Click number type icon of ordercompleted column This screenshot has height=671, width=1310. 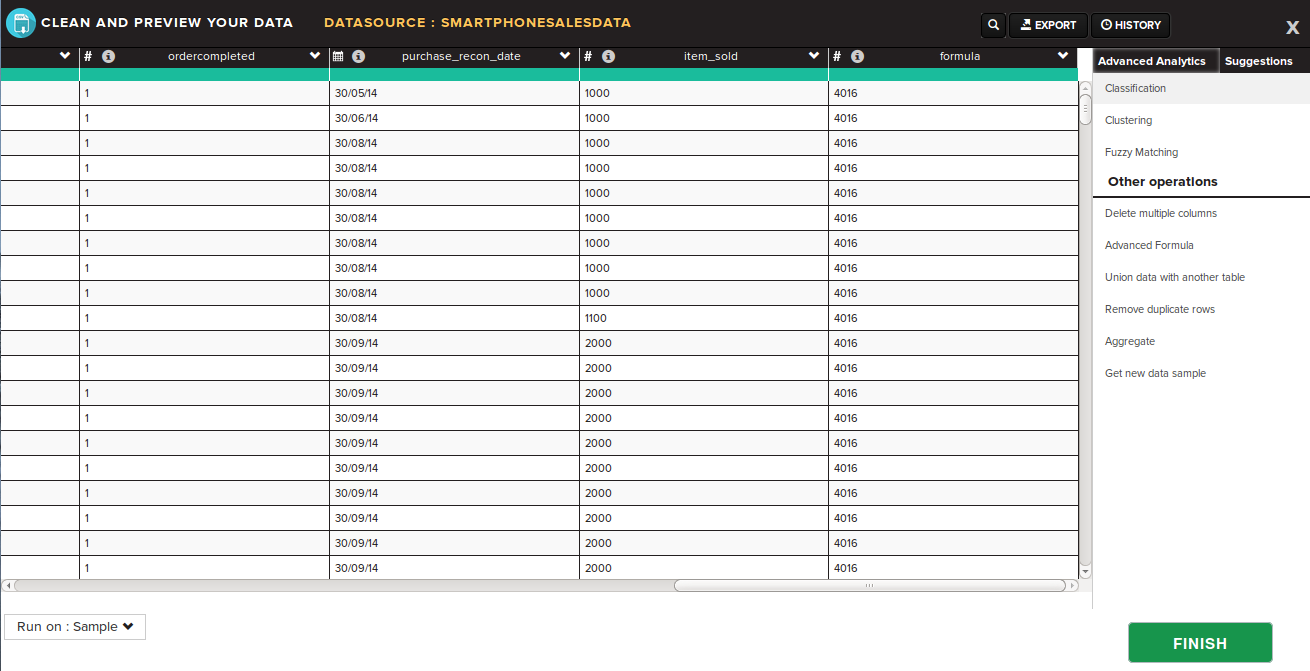[88, 56]
